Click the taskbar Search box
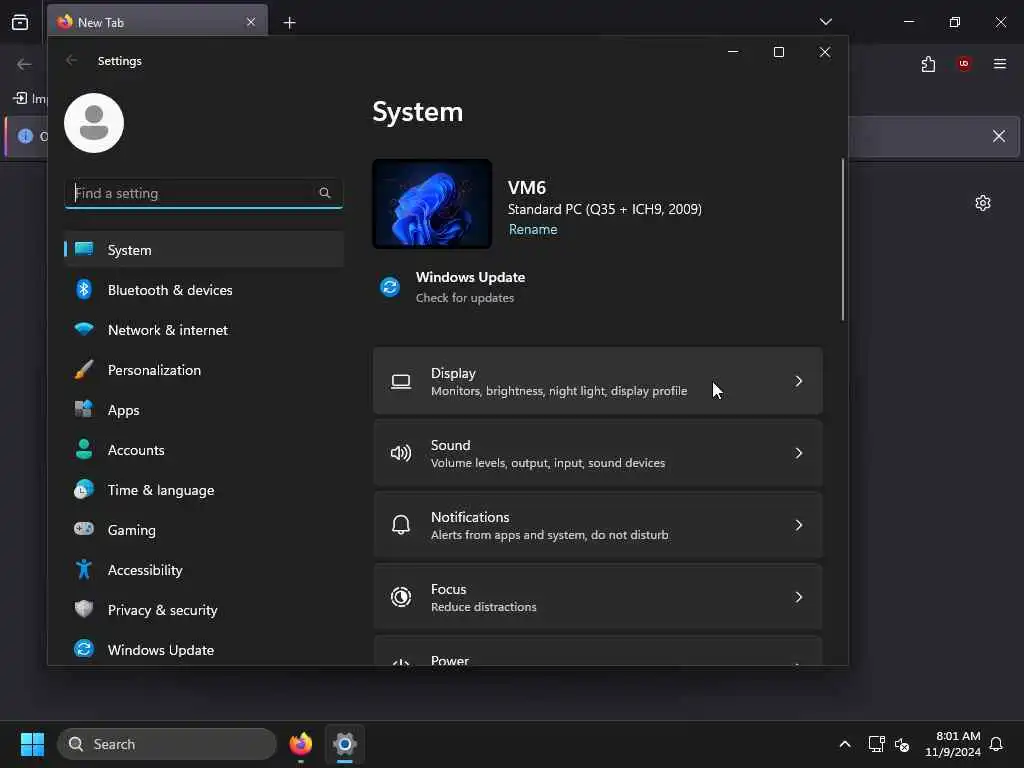Image resolution: width=1024 pixels, height=768 pixels. [x=167, y=744]
